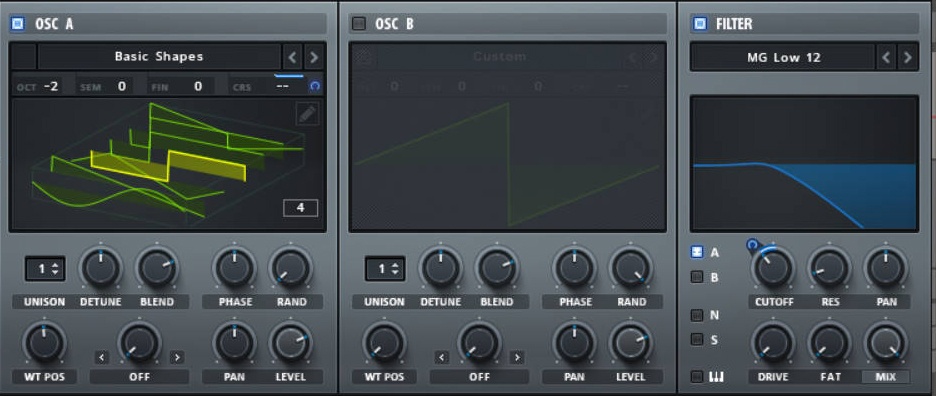Click the filter Res knob
936x396 pixels.
(x=830, y=268)
